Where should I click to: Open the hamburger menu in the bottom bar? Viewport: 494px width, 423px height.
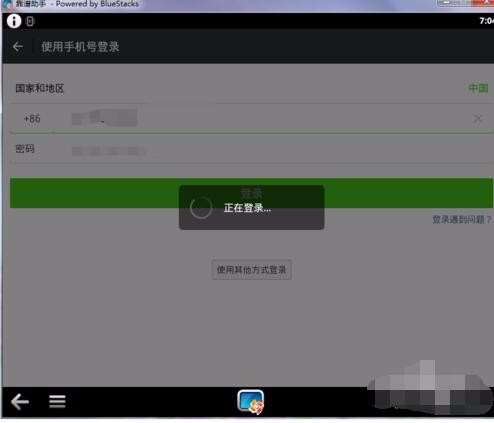[x=57, y=401]
